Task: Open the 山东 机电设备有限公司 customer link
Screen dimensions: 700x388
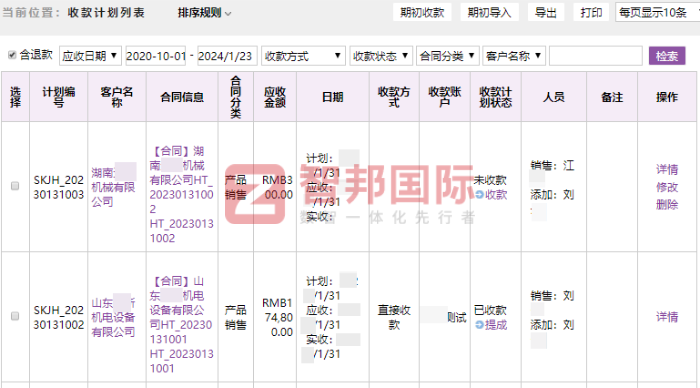Action: coord(114,317)
